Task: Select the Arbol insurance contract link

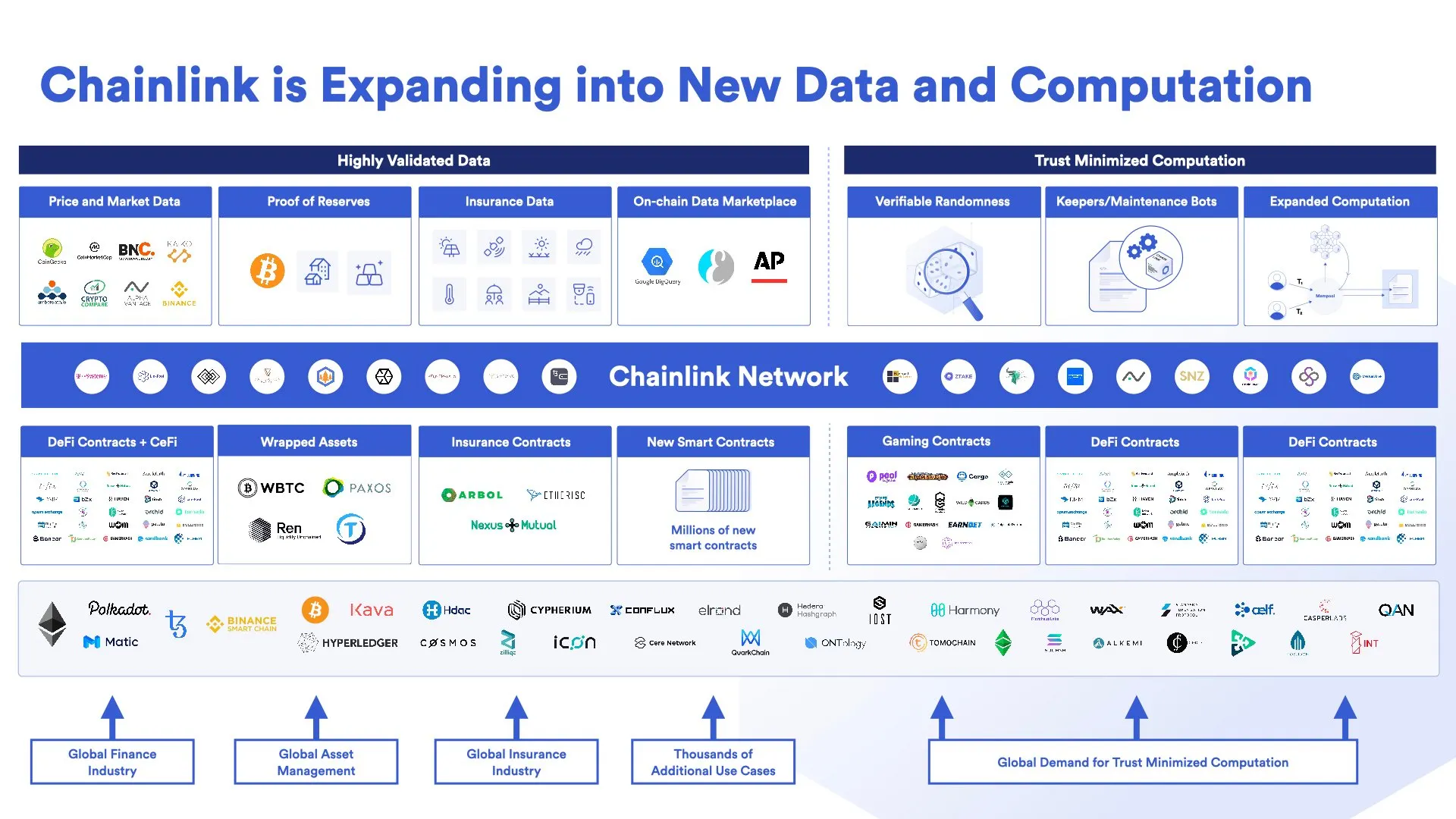Action: coord(472,494)
